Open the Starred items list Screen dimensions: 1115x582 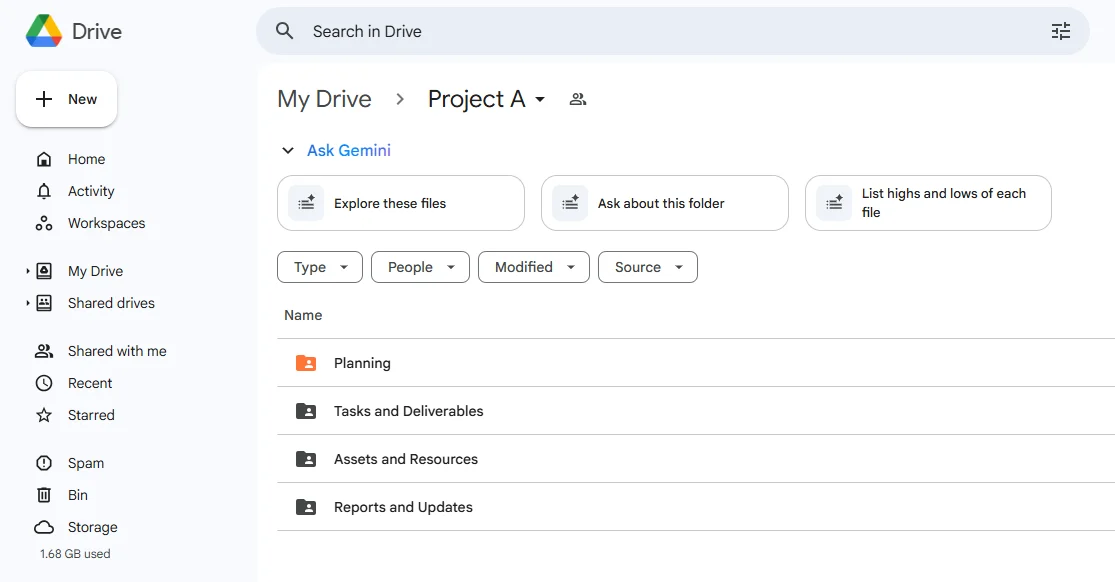[x=91, y=415]
